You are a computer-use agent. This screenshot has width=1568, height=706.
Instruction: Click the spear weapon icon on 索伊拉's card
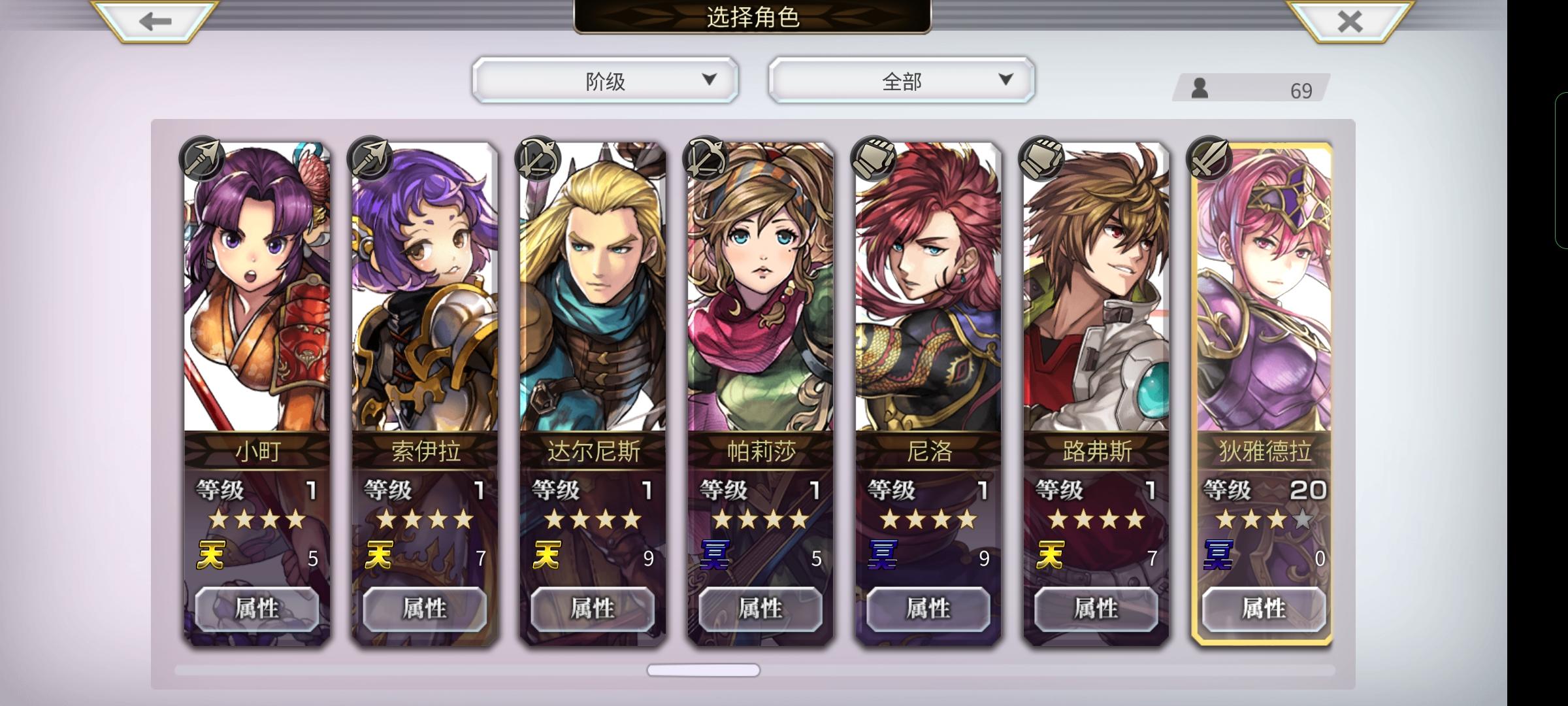pos(370,159)
